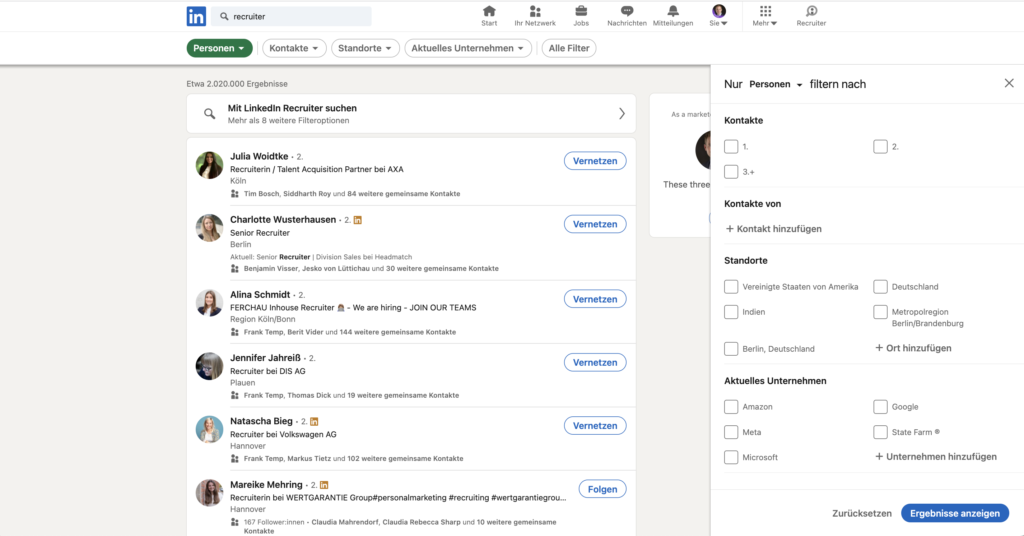Open Nachrichten messages icon

point(627,12)
